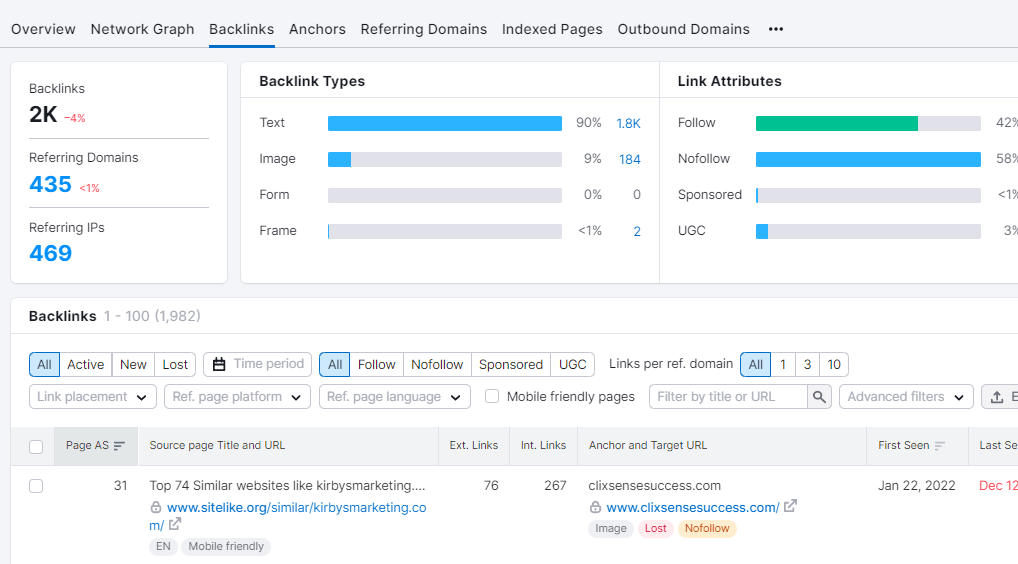The width and height of the screenshot is (1018, 564).
Task: Focus the Filter by title or URL field
Action: click(728, 397)
